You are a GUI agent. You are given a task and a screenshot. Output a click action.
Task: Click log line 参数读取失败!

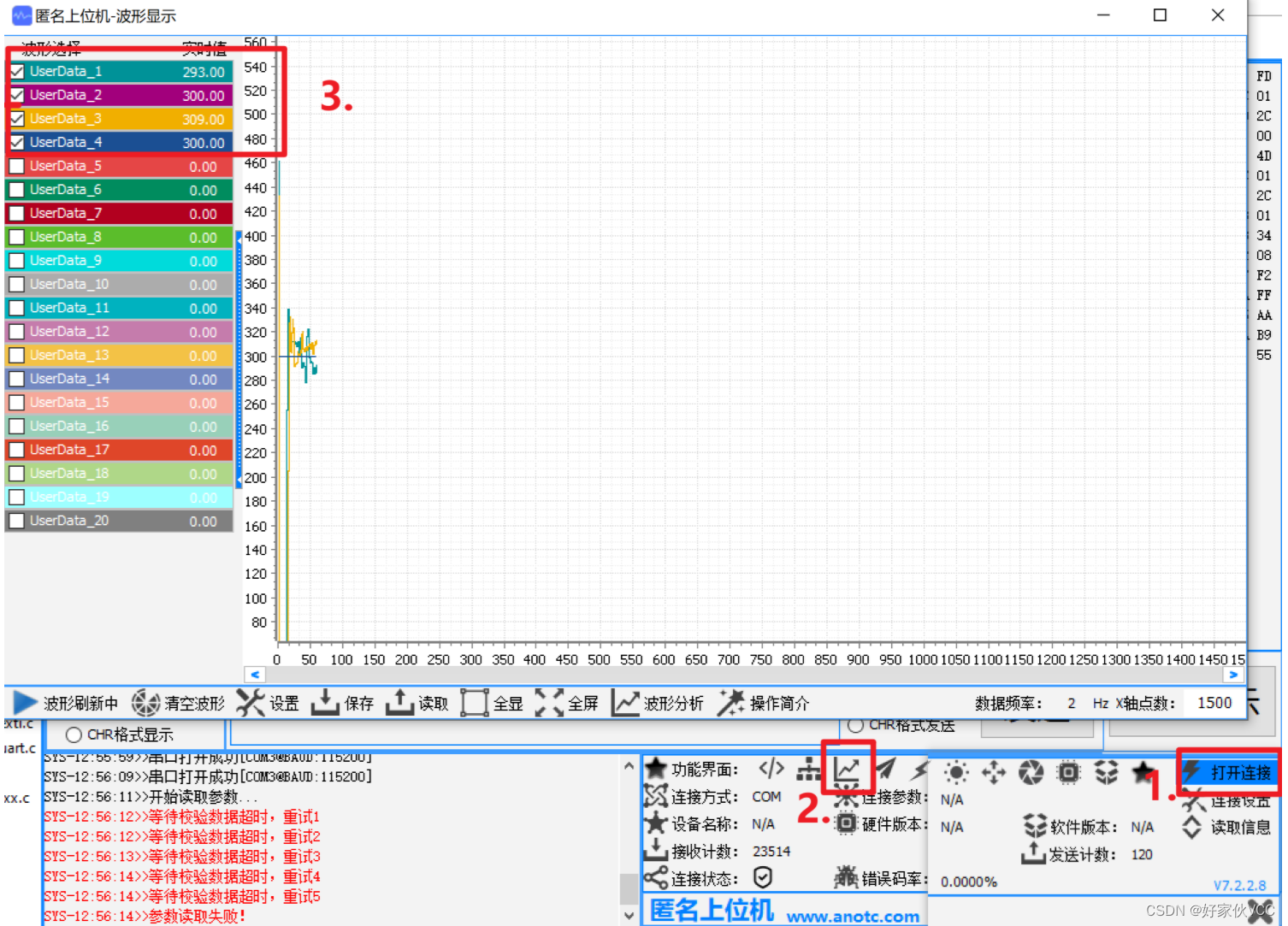point(145,916)
